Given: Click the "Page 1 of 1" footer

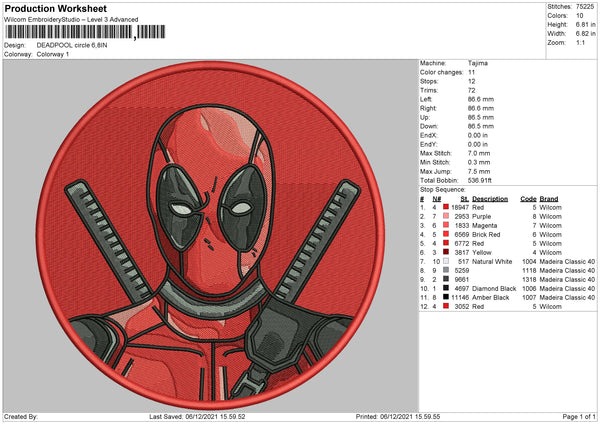Looking at the screenshot, I should pos(579,416).
